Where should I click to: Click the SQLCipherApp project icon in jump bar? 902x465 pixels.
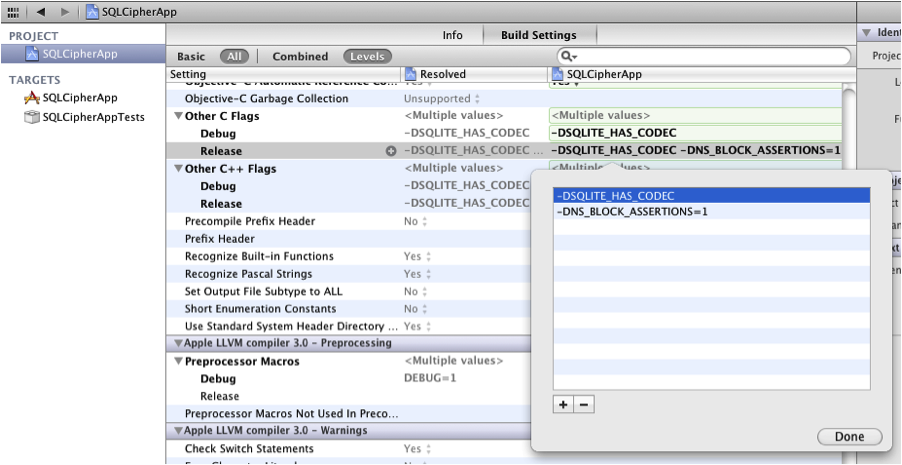tap(92, 12)
